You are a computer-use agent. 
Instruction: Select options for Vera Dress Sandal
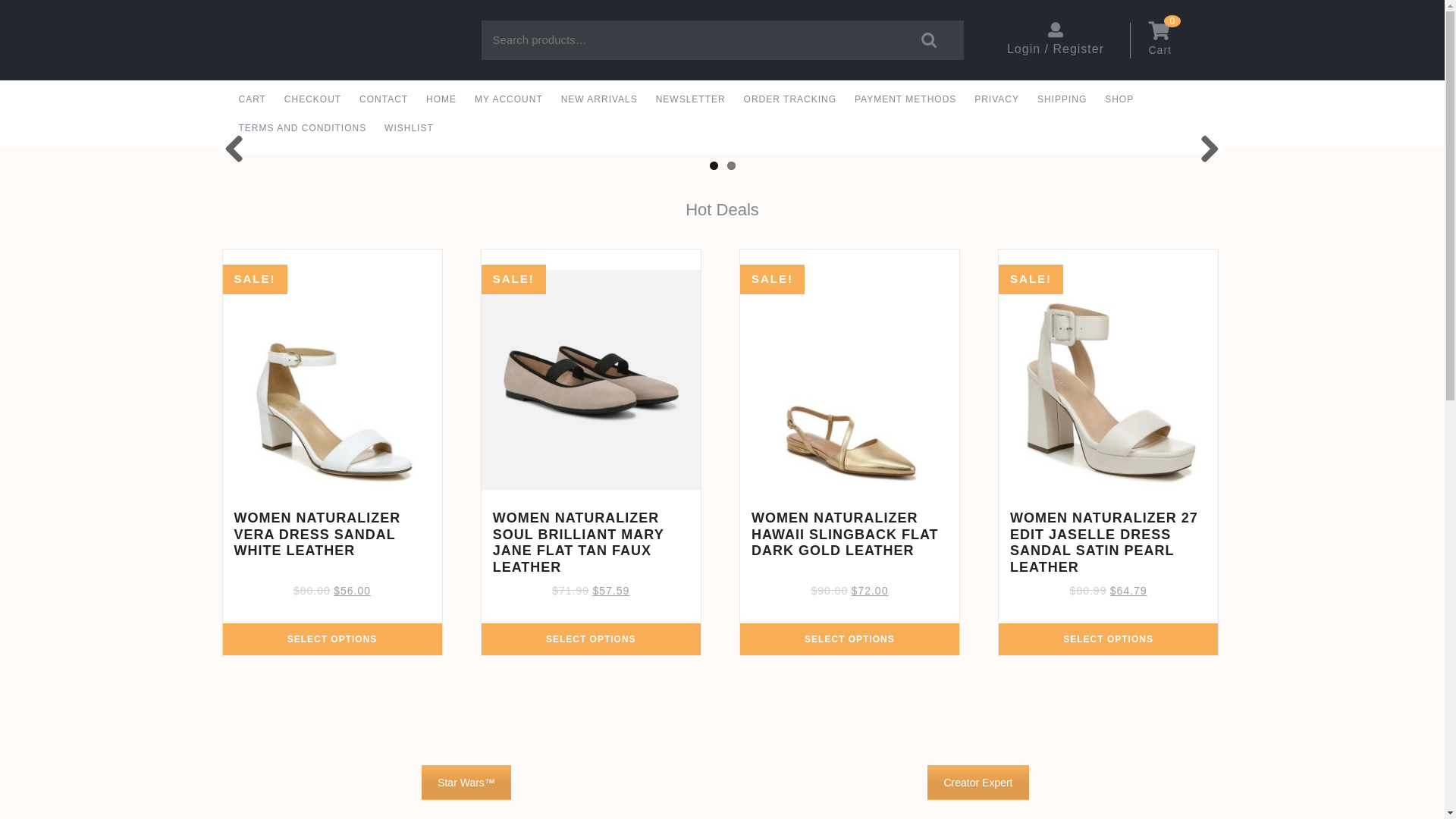332,639
